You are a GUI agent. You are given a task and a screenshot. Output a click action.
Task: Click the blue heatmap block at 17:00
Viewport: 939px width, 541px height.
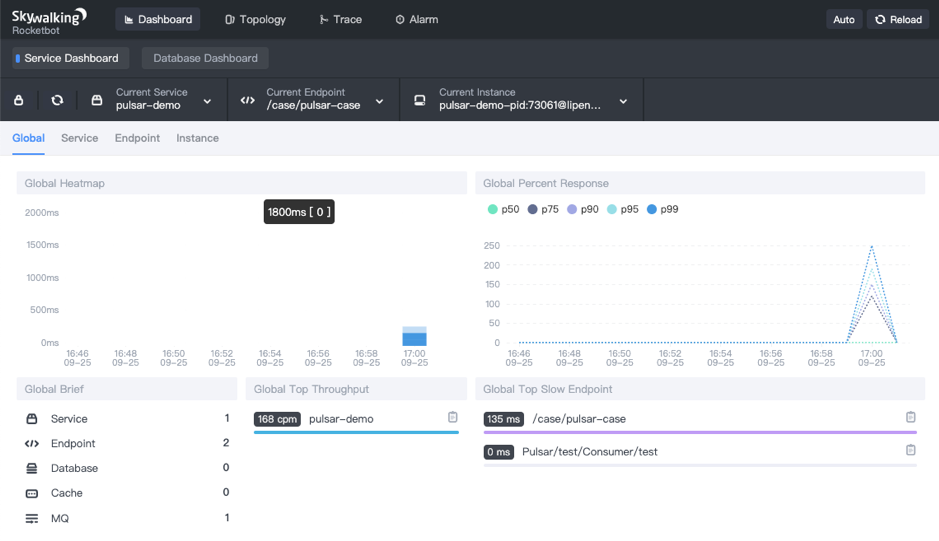coord(414,338)
